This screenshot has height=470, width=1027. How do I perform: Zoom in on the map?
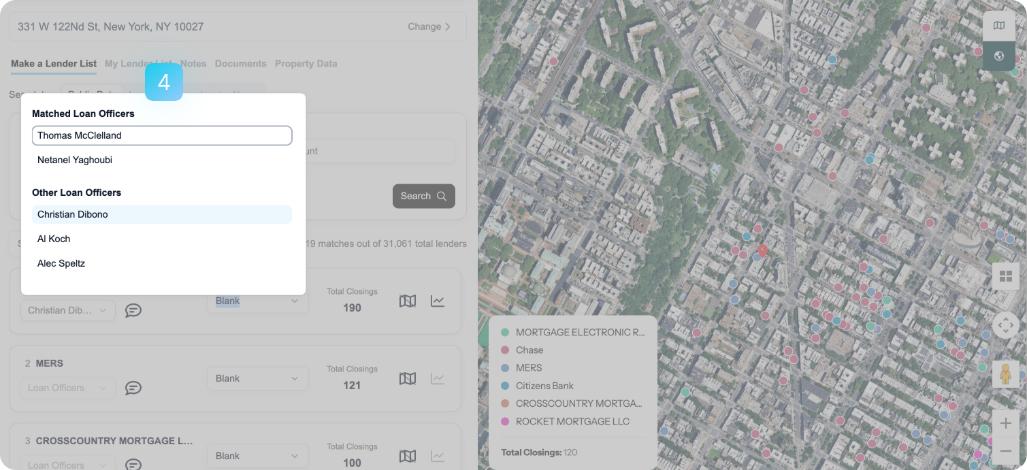(x=1005, y=423)
